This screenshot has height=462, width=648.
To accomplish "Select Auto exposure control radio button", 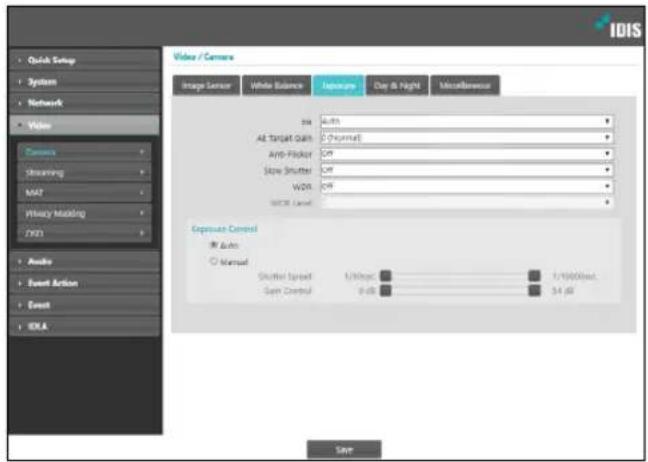I will [214, 245].
